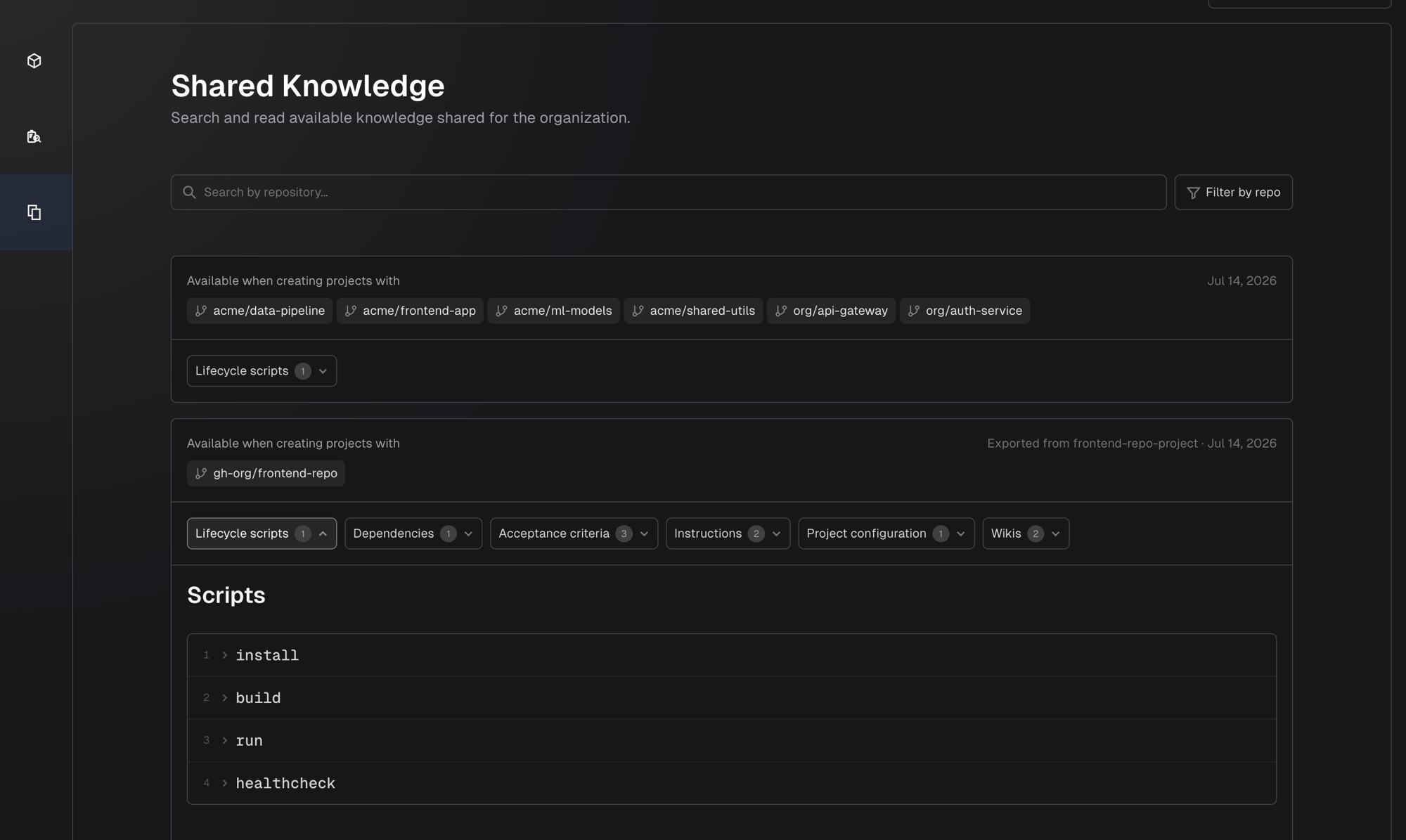1406x840 pixels.
Task: Expand the Dependencies section
Action: (x=413, y=534)
